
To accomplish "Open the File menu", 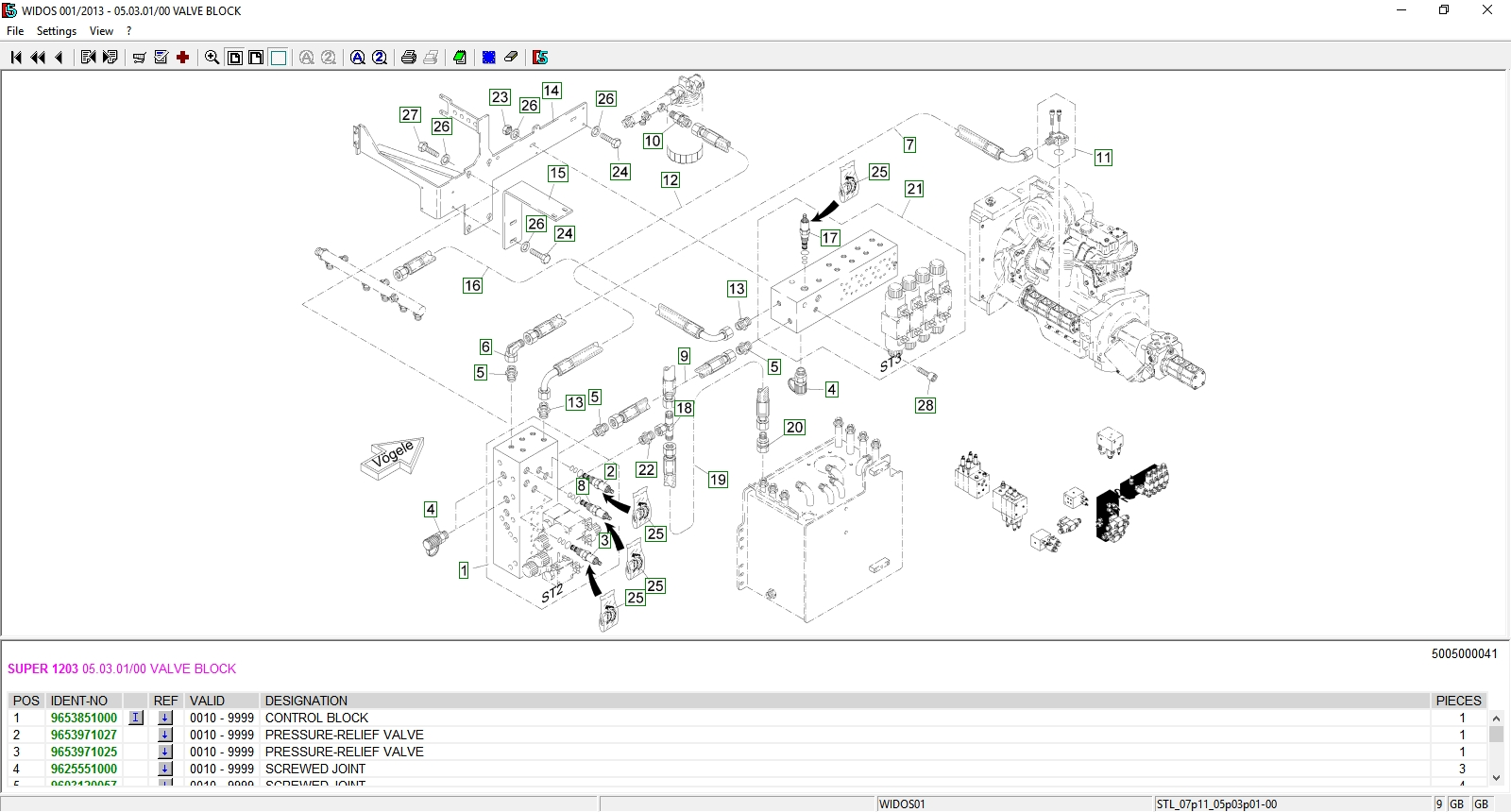I will (x=15, y=31).
